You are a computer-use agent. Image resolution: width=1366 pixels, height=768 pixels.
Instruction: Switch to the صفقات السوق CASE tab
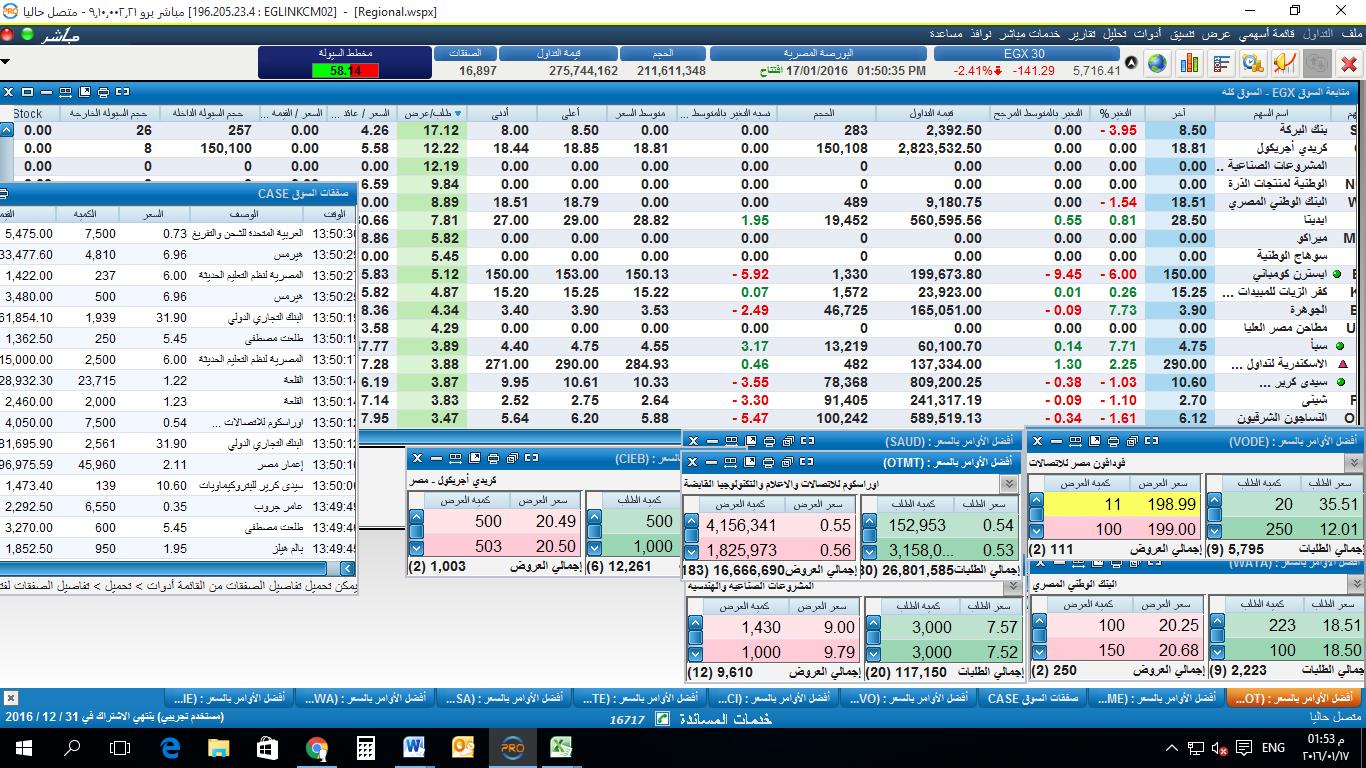[x=1033, y=698]
